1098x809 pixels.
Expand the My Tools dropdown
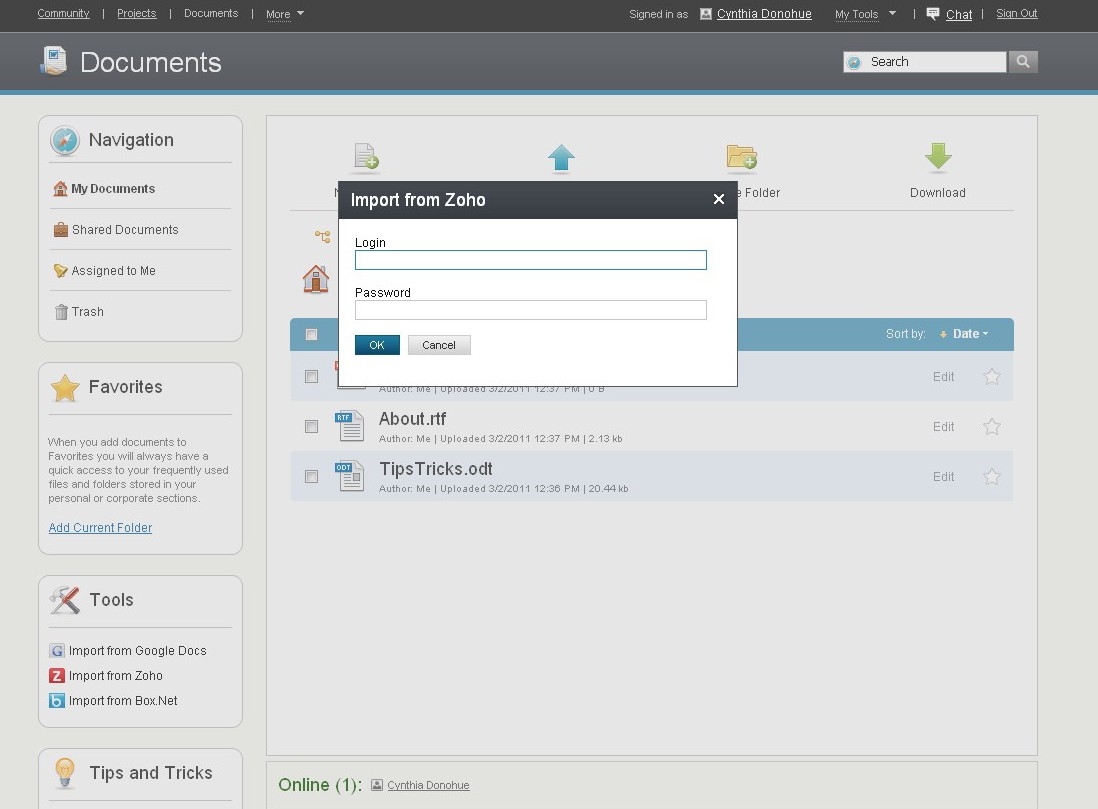coord(865,14)
